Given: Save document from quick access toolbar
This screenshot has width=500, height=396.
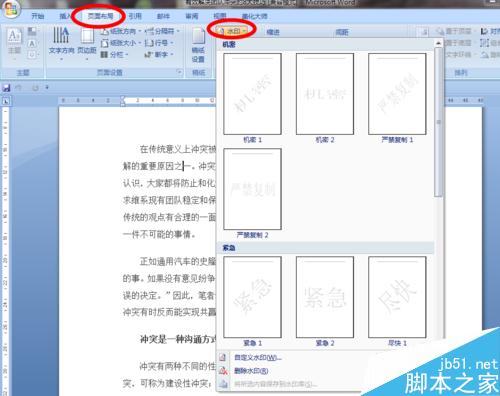Looking at the screenshot, I should 6,88.
